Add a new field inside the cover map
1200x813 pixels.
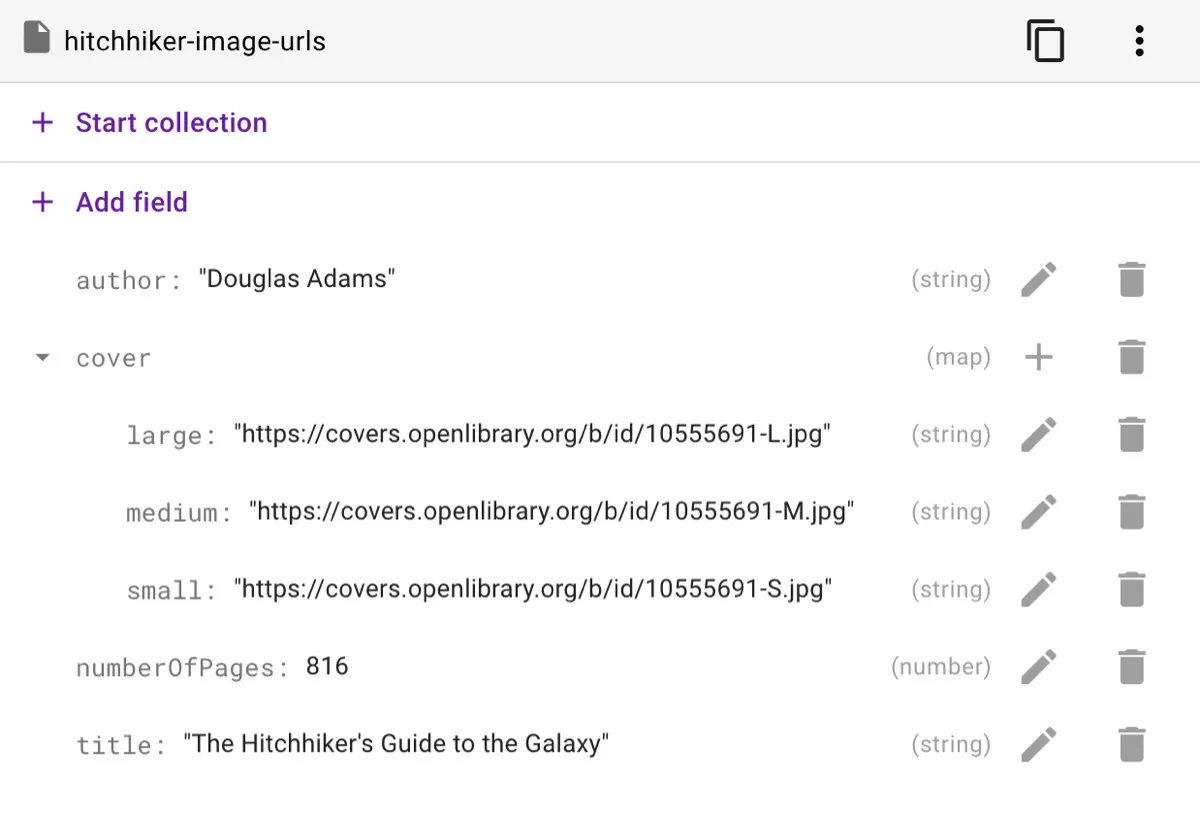click(1039, 356)
